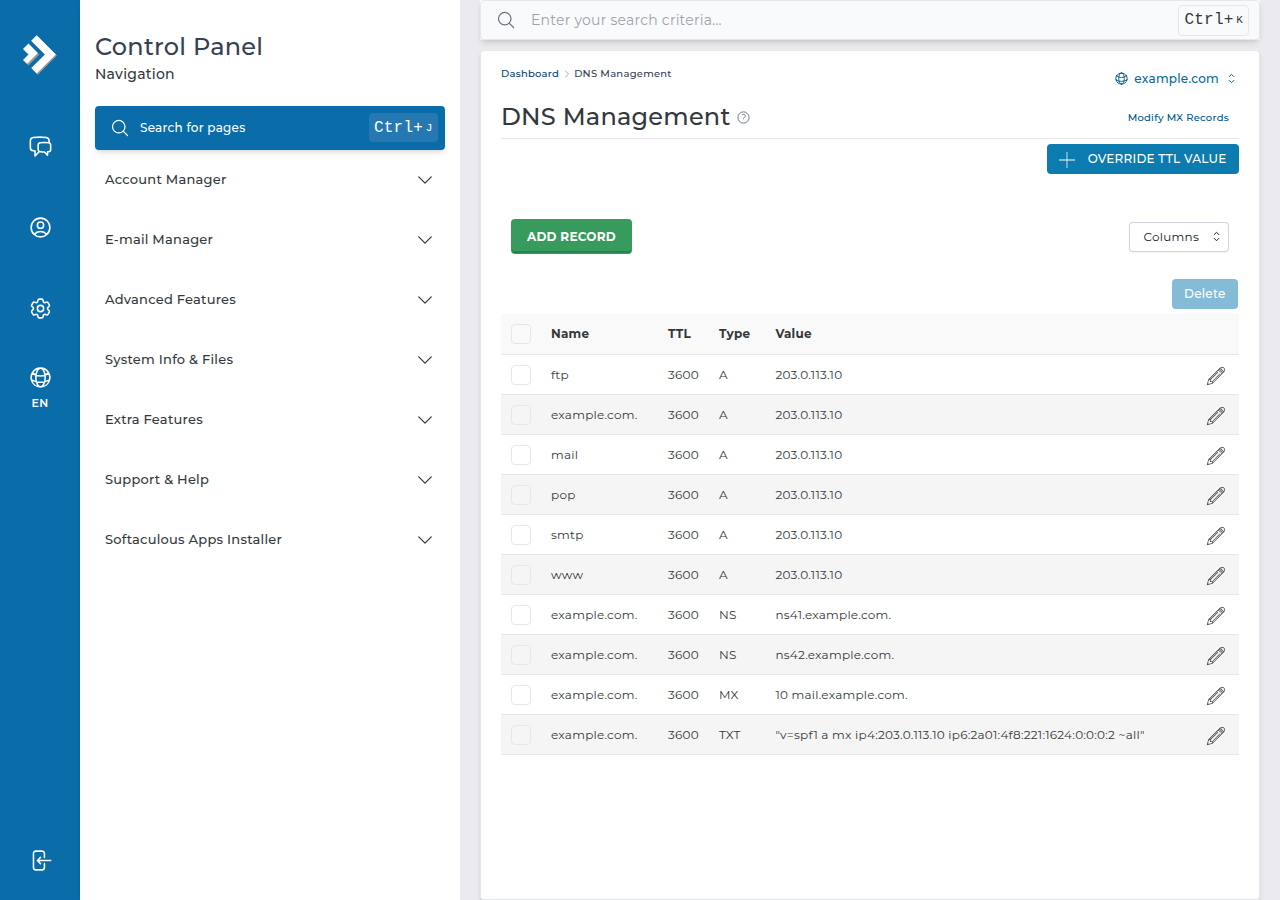1280x900 pixels.
Task: Check the www record checkbox
Action: point(521,575)
